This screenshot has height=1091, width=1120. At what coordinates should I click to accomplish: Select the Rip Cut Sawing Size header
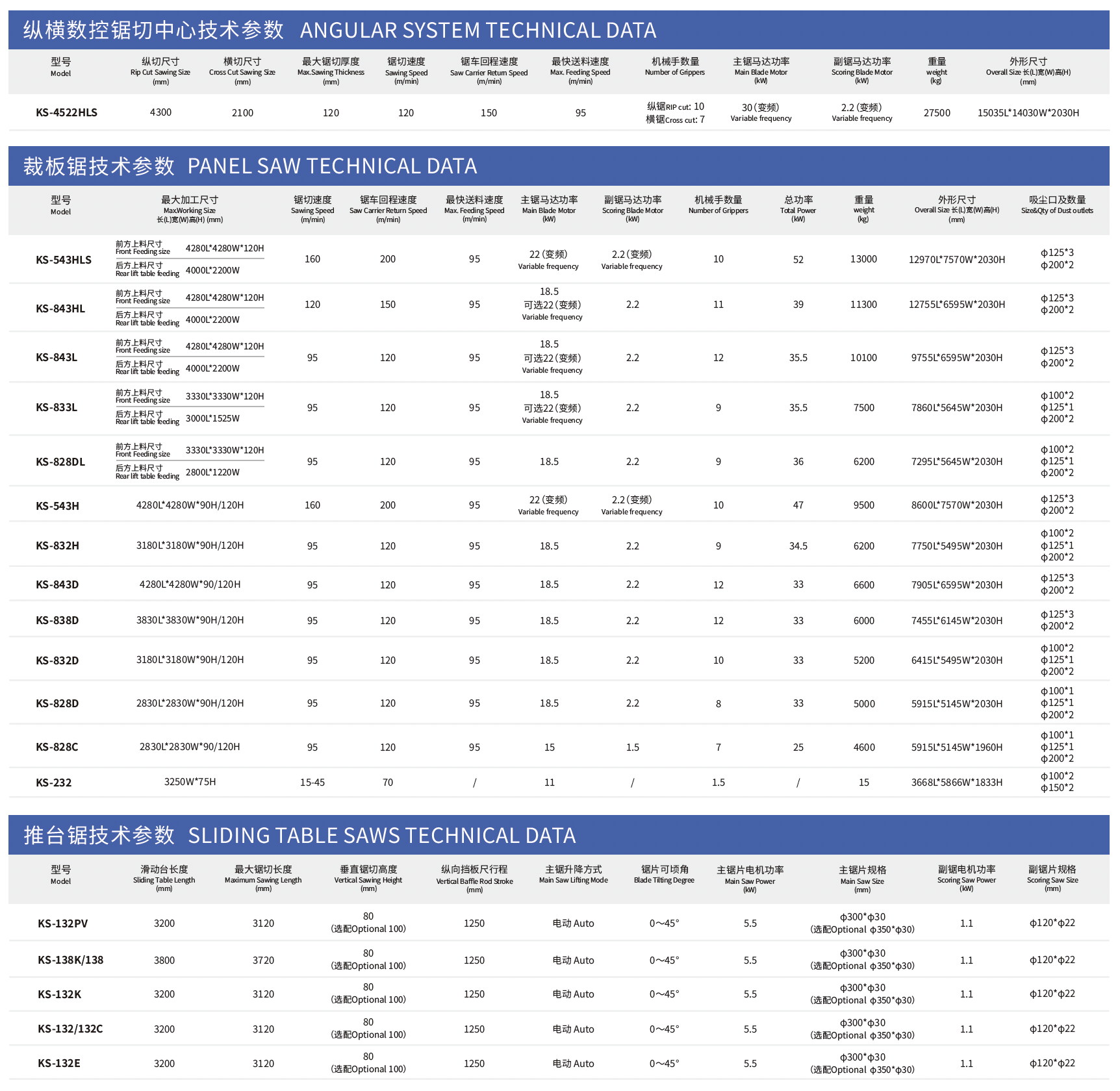click(x=160, y=71)
